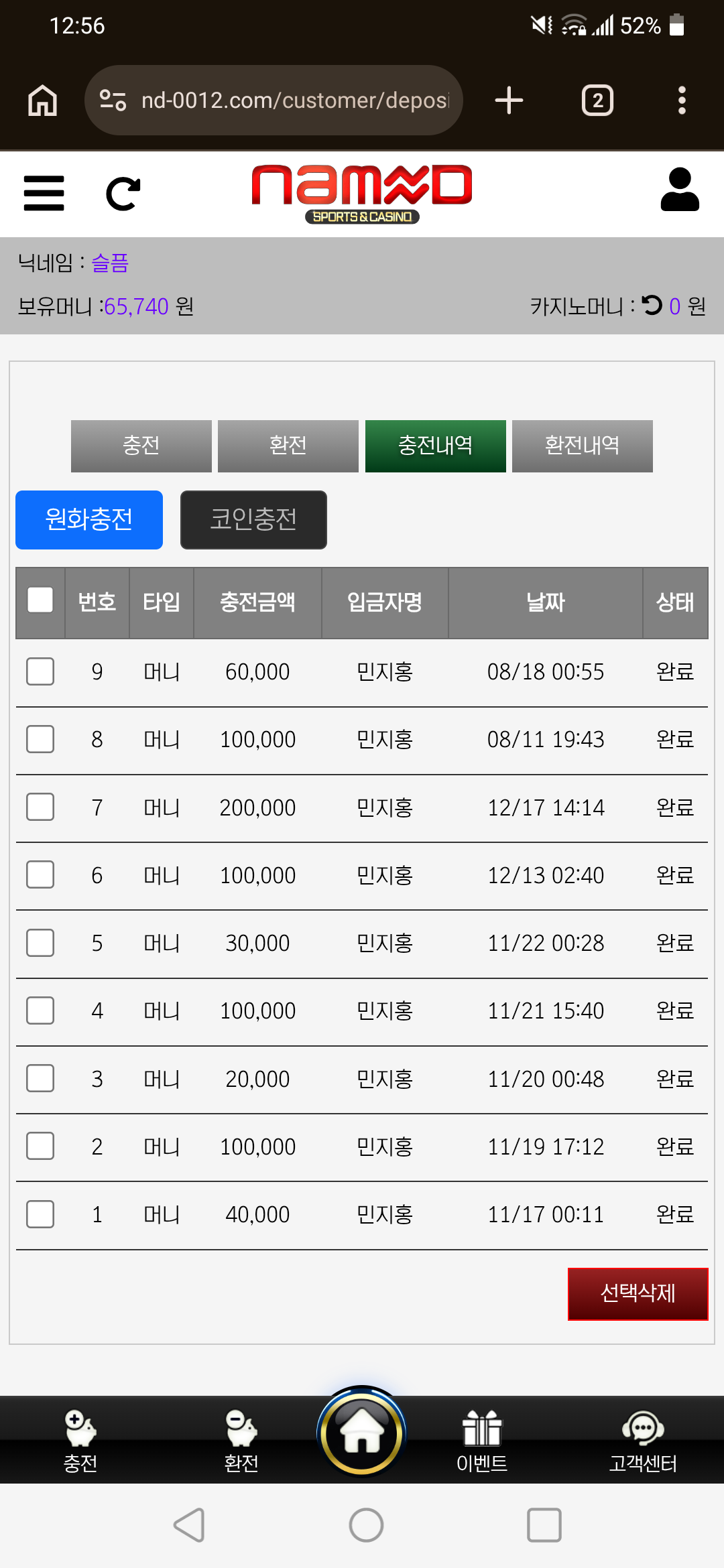Open the hamburger menu icon
Image resolution: width=724 pixels, height=1568 pixels.
(44, 193)
